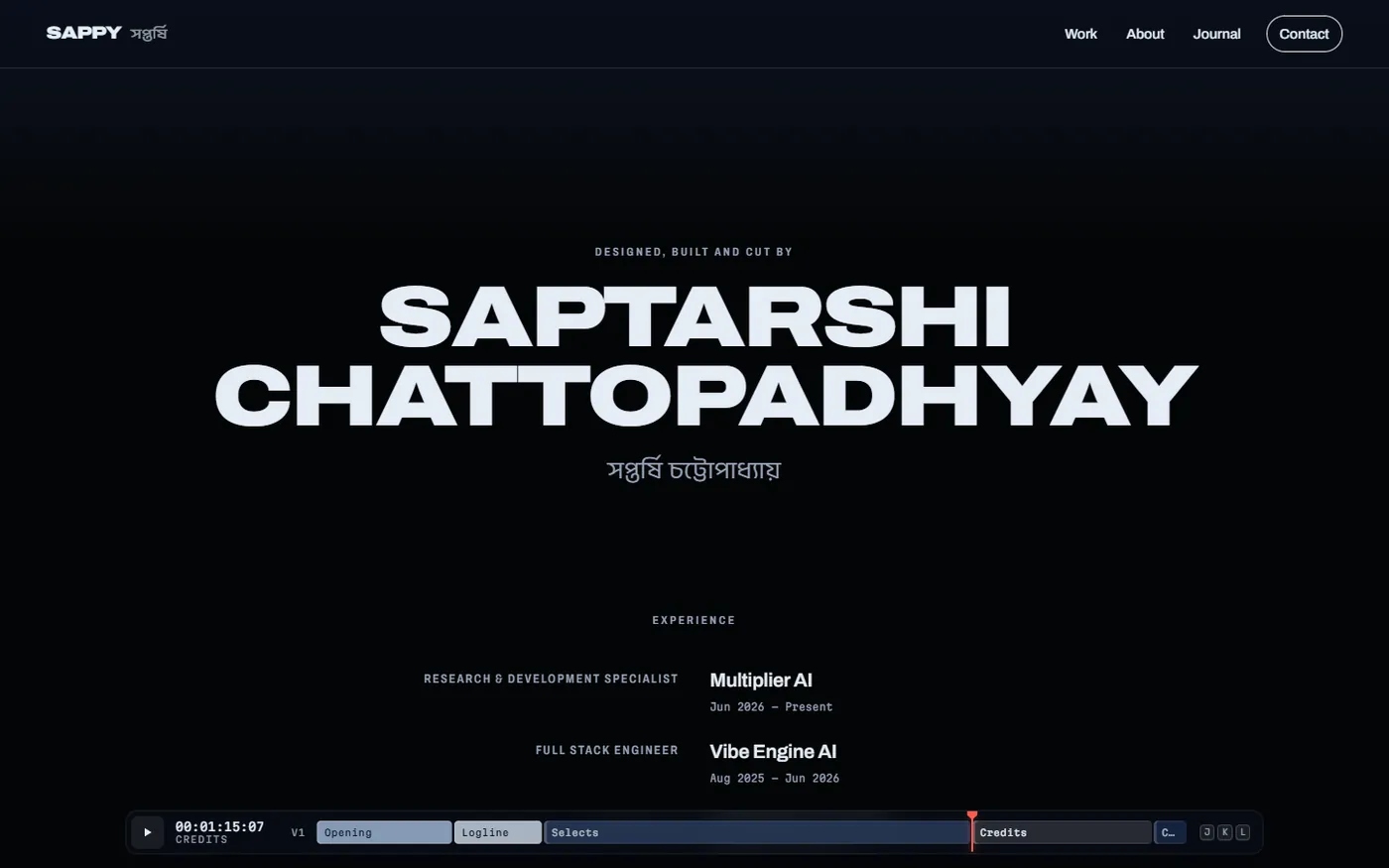1389x868 pixels.
Task: Open the Work page in navigation
Action: (1080, 34)
